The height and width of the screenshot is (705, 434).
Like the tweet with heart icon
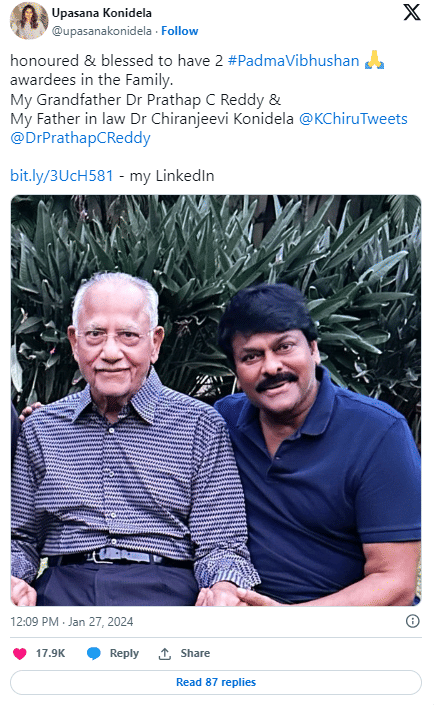(x=20, y=653)
